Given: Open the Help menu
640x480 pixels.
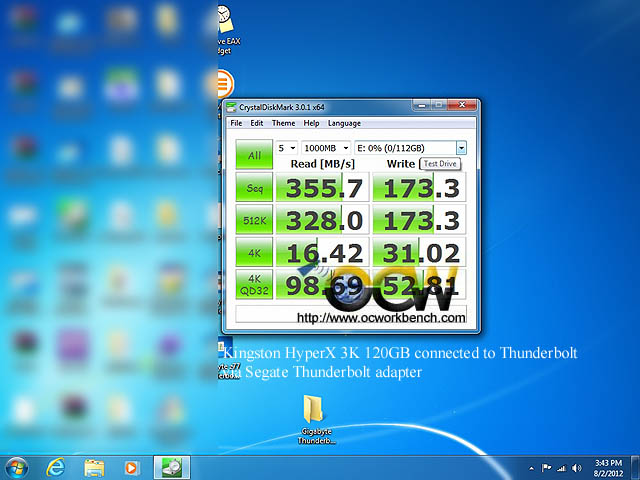Looking at the screenshot, I should click(x=311, y=123).
